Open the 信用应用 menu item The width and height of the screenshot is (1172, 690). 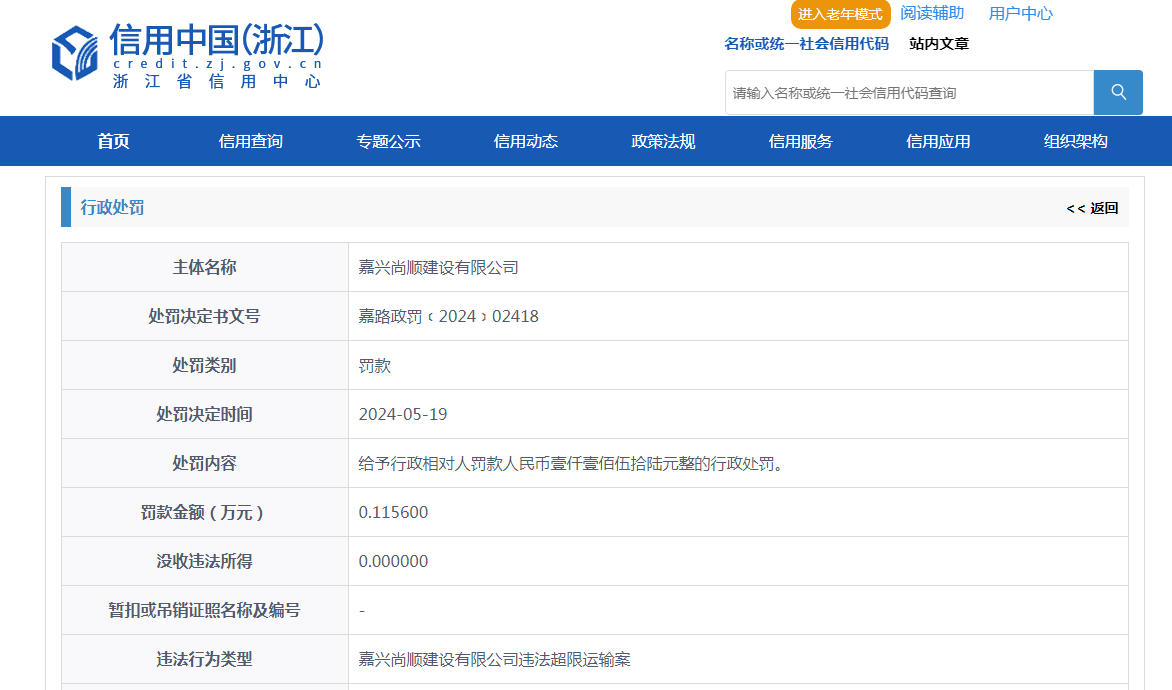[938, 142]
